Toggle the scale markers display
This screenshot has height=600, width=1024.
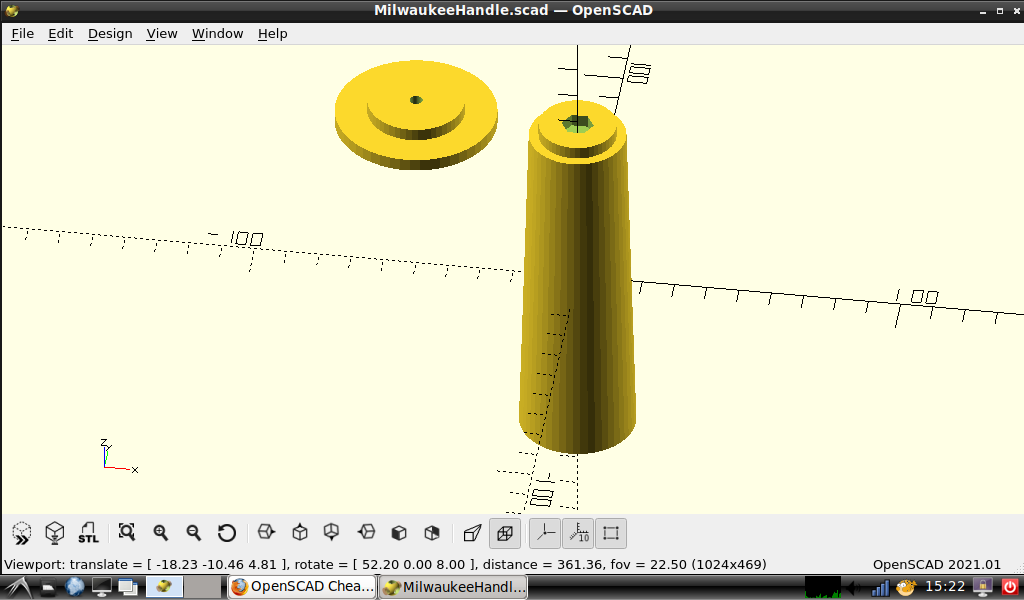point(578,533)
